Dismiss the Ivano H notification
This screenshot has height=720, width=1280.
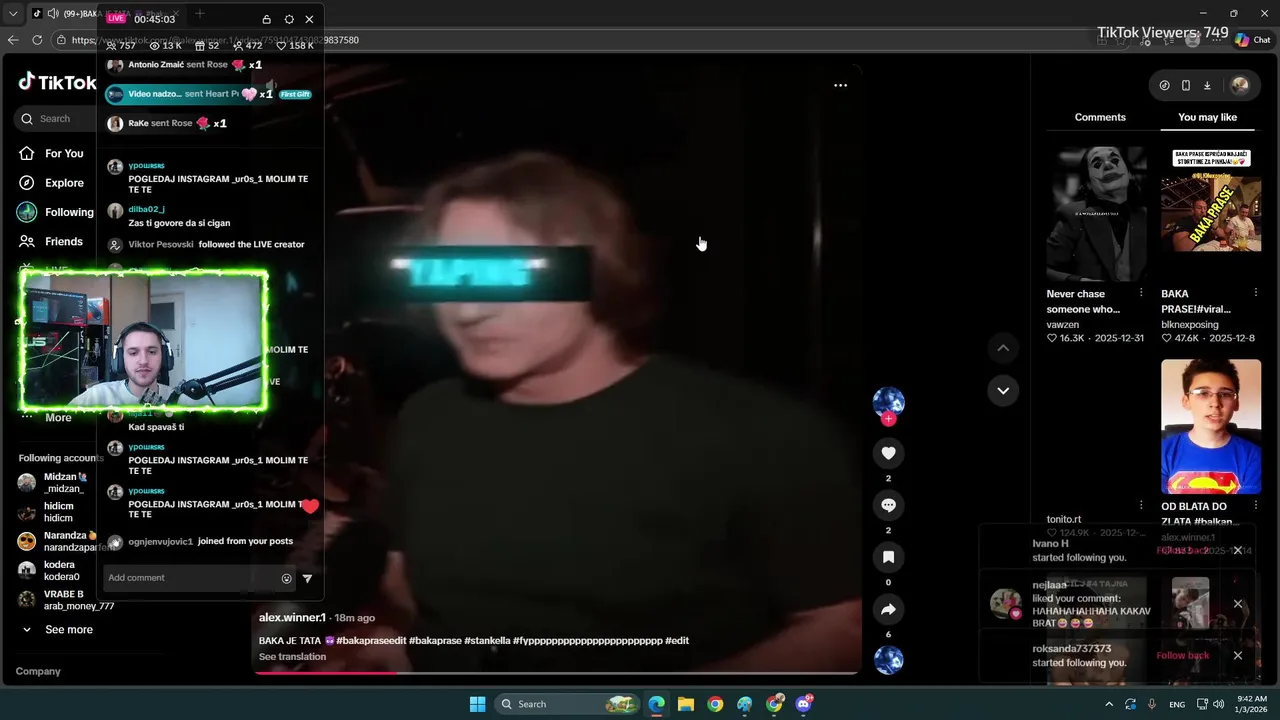(1238, 551)
